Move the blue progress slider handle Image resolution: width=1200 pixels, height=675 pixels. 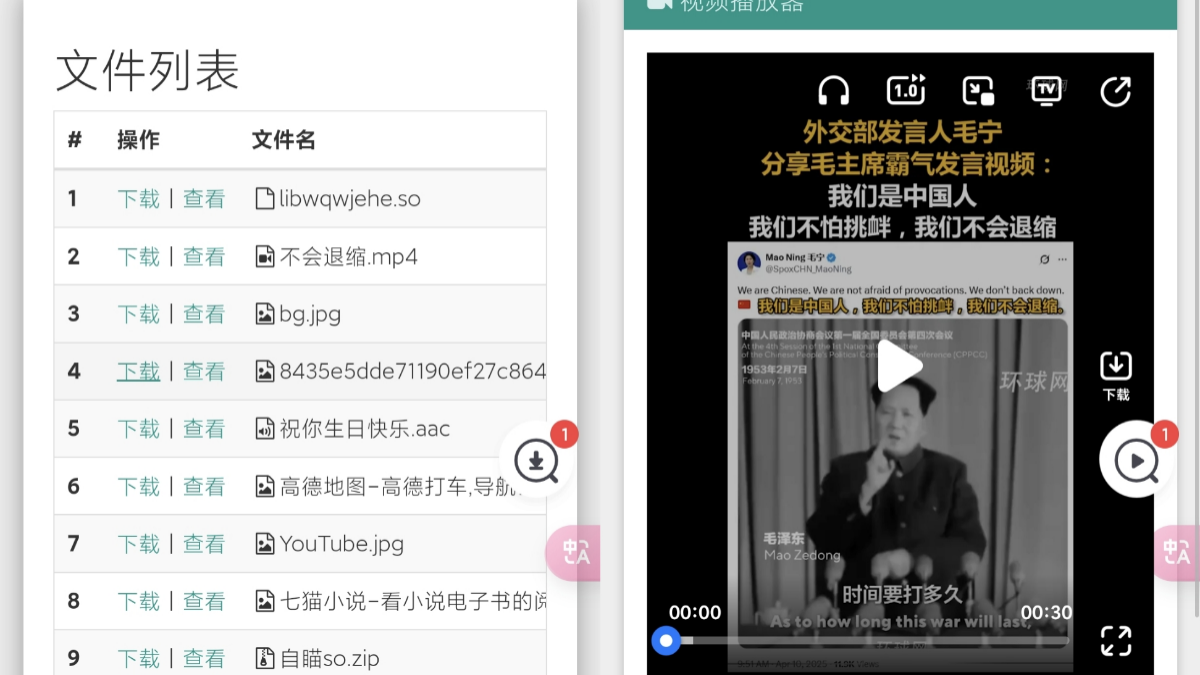pos(665,640)
